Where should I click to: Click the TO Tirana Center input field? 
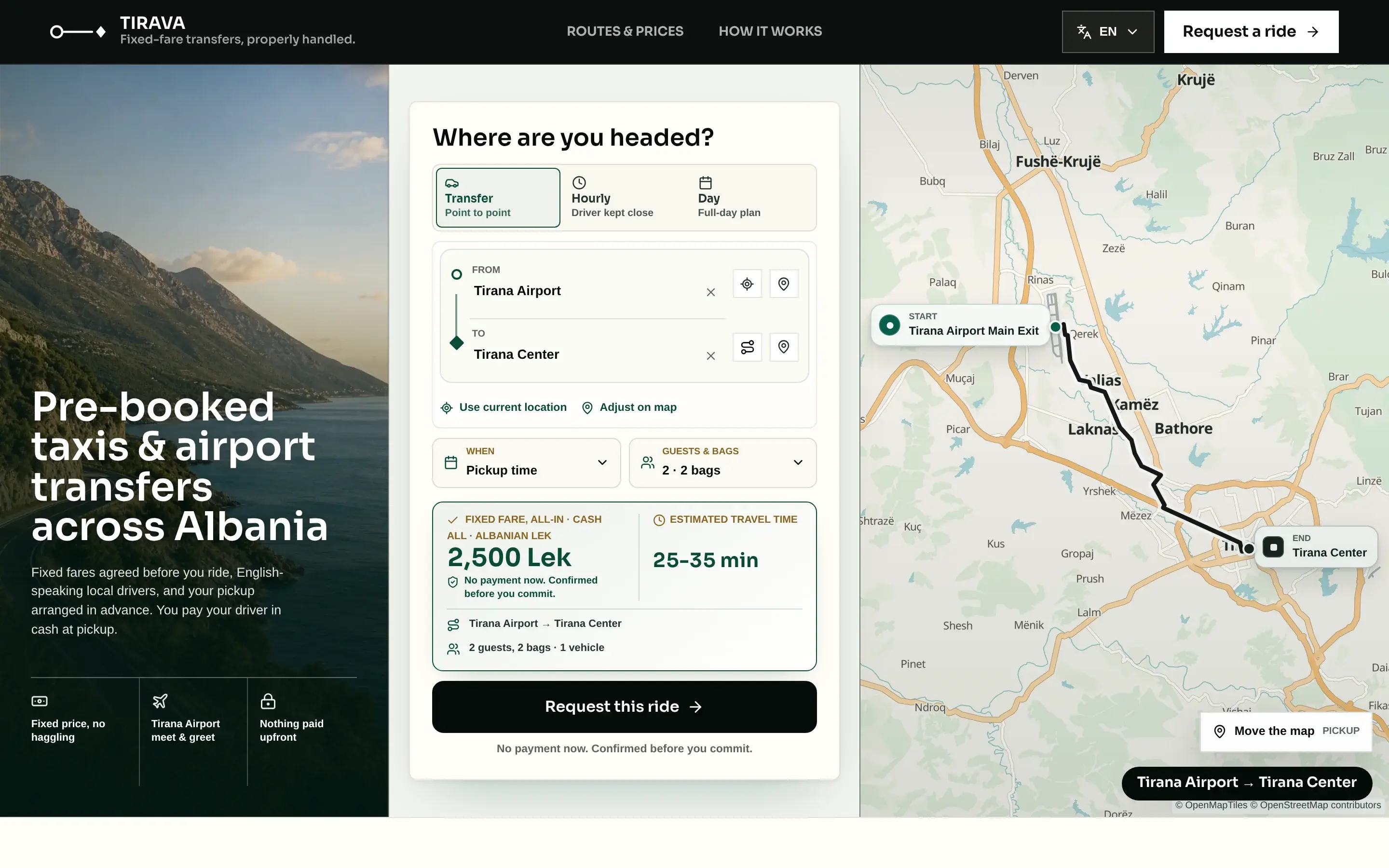click(x=586, y=354)
